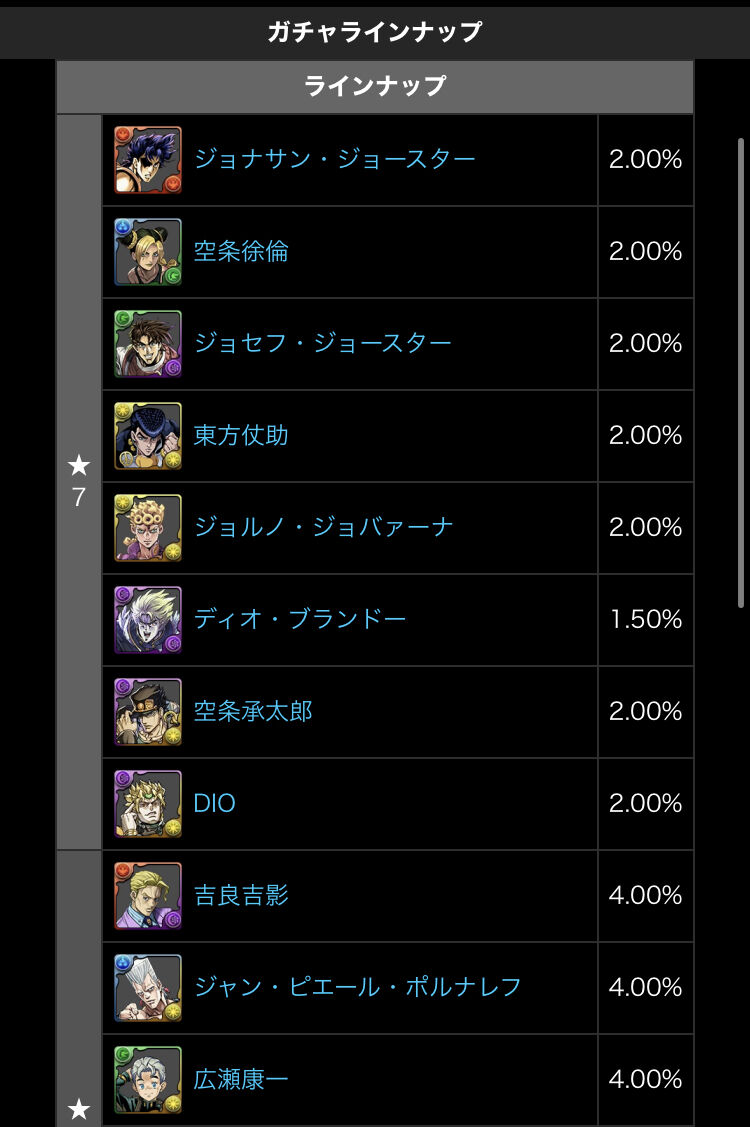Tap the ラインナップ table header
The width and height of the screenshot is (750, 1127).
click(375, 87)
